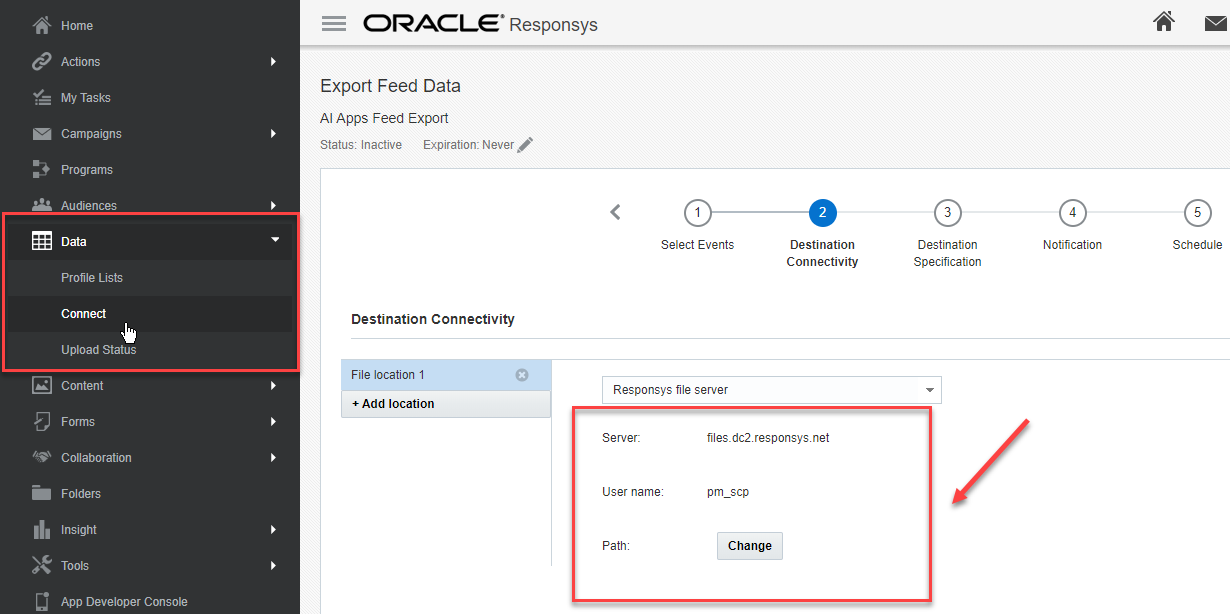1230x614 pixels.
Task: Select step 4 Notification in the wizard
Action: pyautogui.click(x=1072, y=212)
